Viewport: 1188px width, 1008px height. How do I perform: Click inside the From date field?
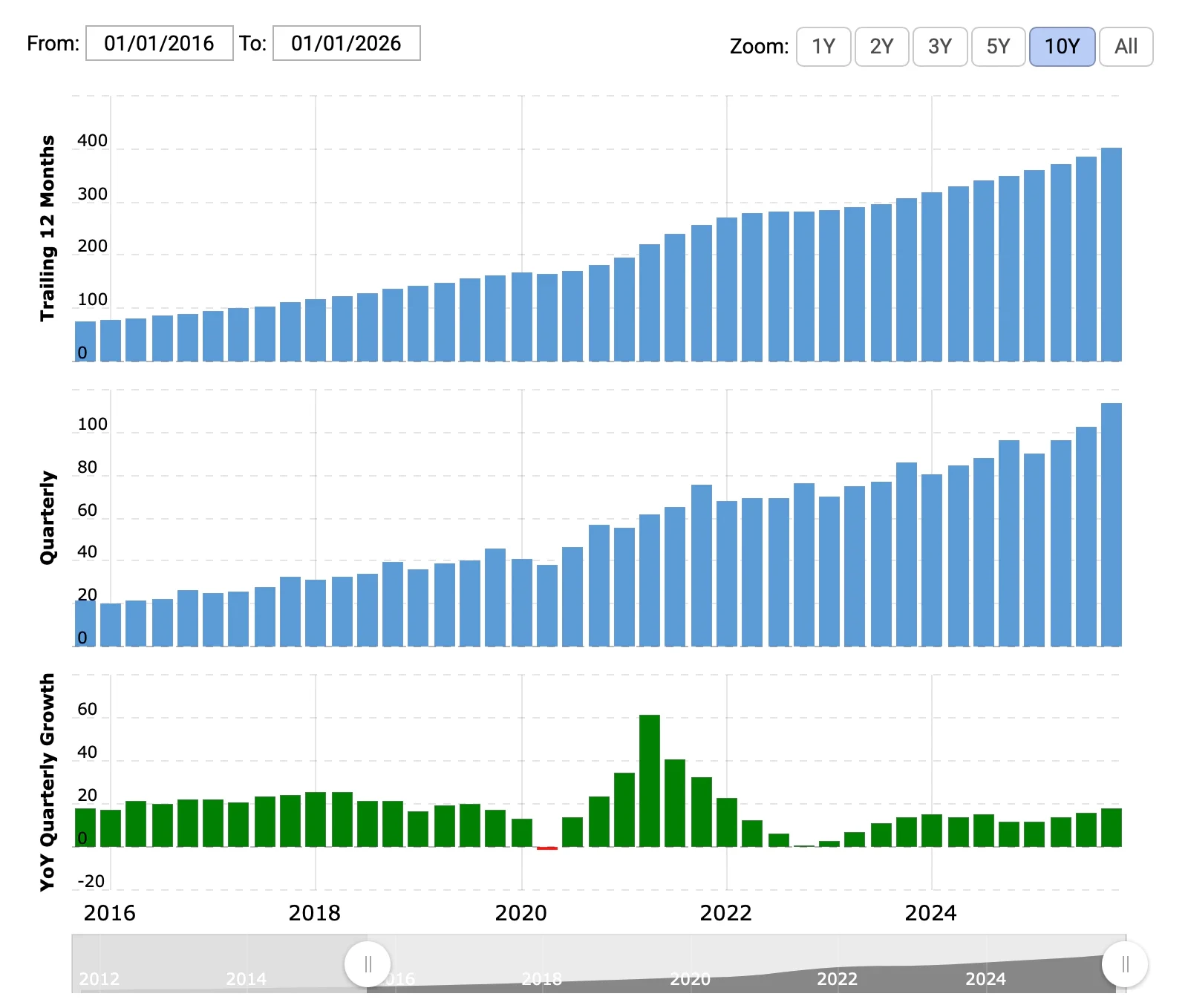(160, 43)
